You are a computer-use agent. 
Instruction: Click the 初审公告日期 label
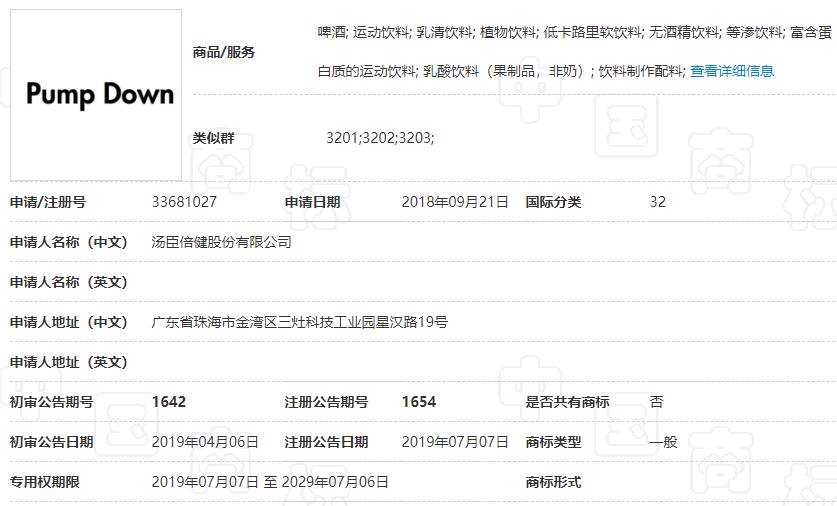[52, 442]
